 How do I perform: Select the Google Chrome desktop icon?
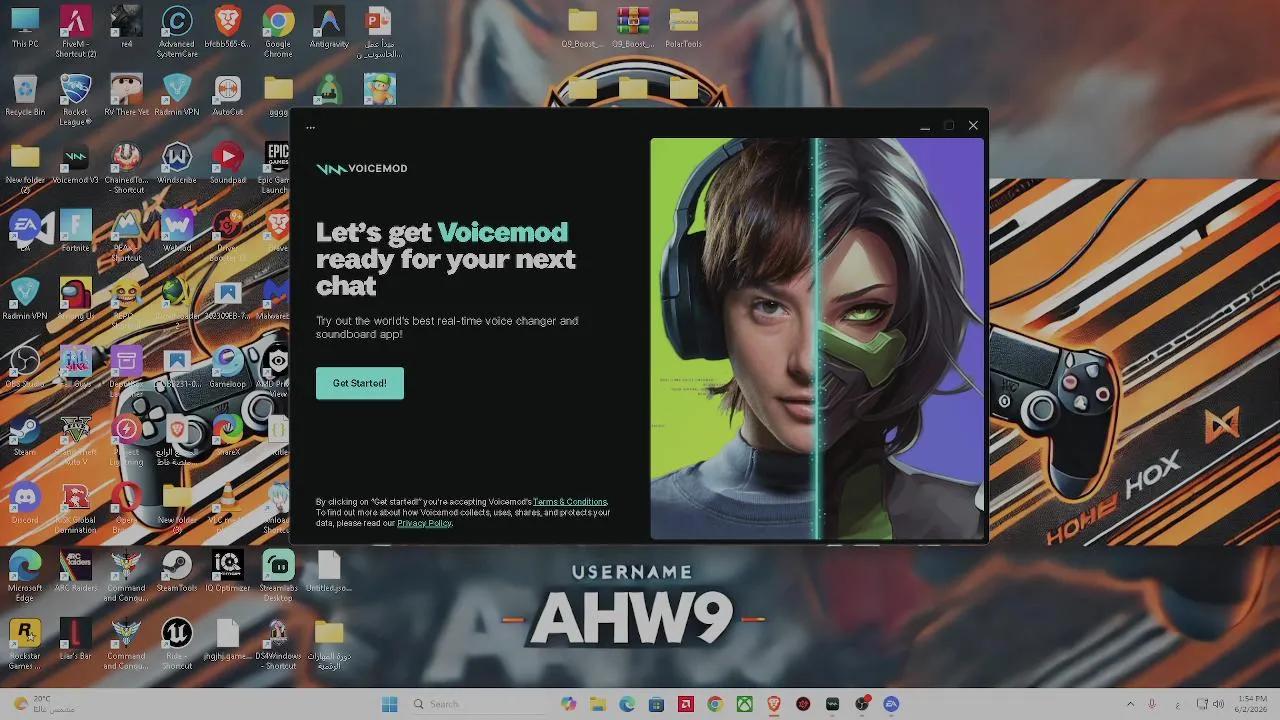(x=278, y=31)
